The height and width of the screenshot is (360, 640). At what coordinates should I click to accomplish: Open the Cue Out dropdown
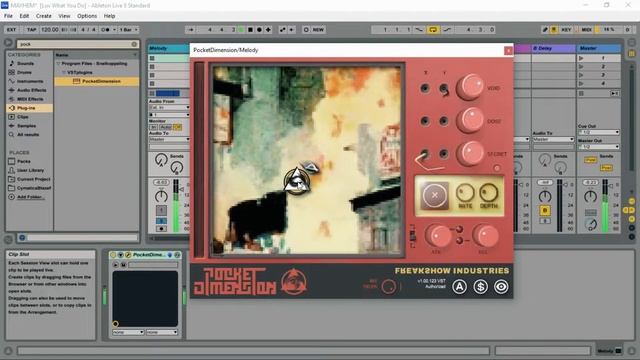coord(599,132)
